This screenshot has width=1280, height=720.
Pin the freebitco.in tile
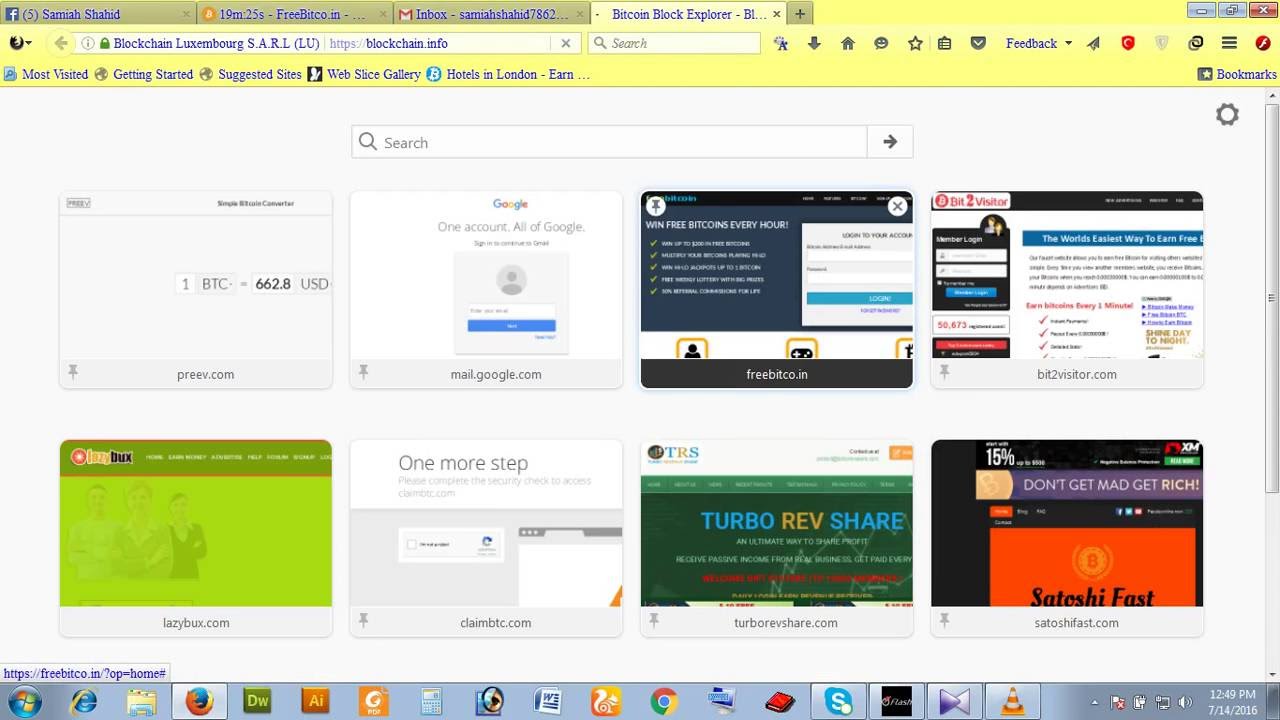(655, 206)
